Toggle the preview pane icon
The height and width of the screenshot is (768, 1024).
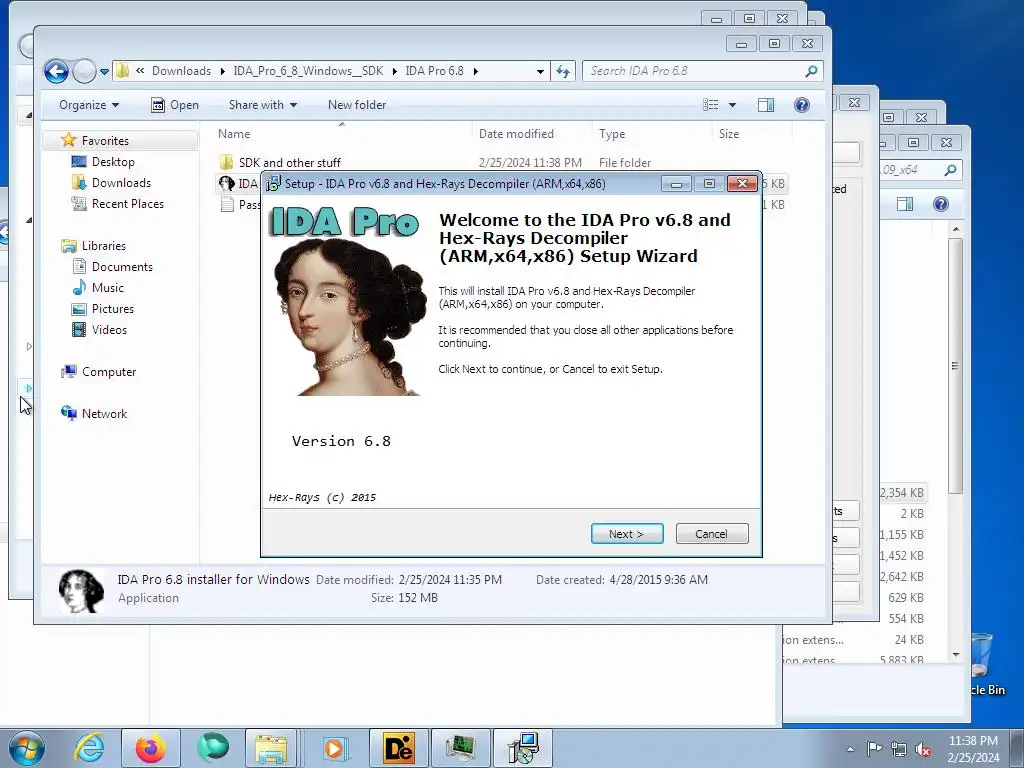(766, 104)
